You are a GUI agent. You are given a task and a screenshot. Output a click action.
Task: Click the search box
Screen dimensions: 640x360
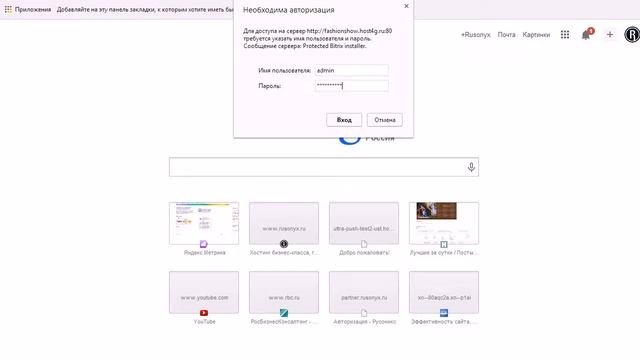point(324,167)
